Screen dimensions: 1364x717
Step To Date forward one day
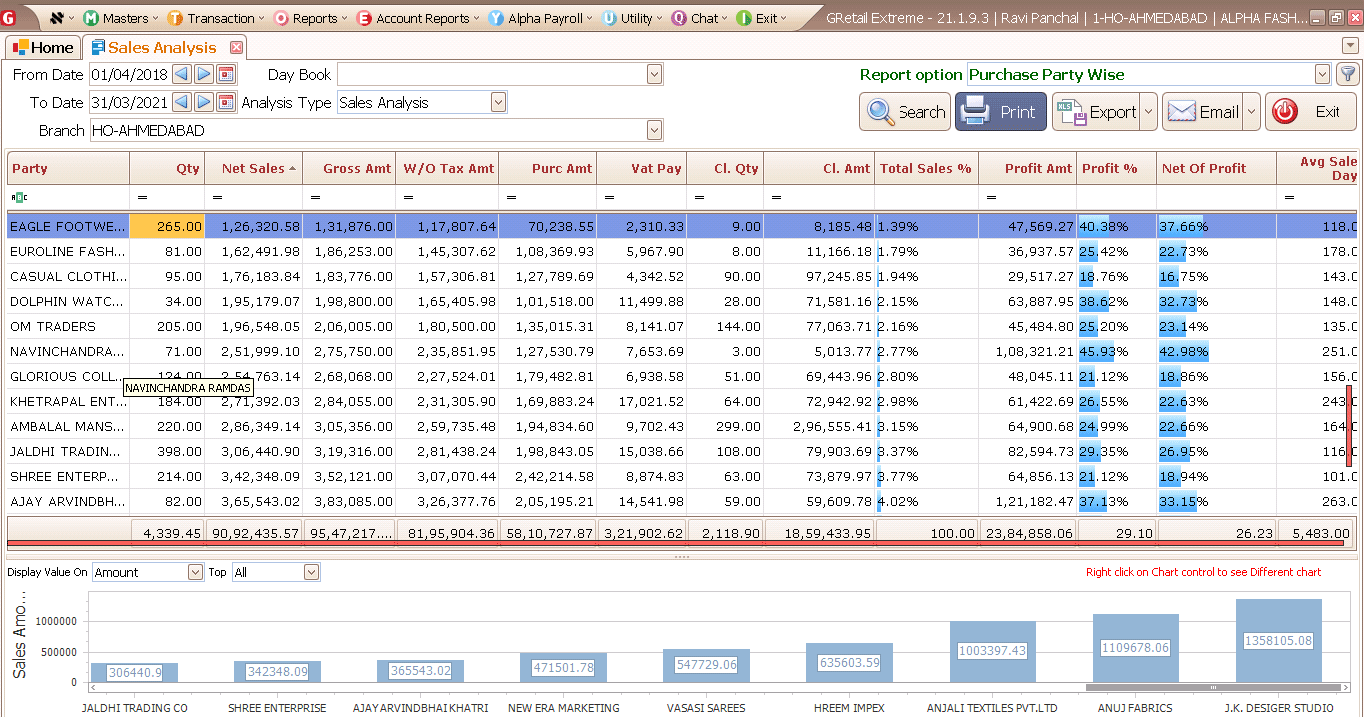point(203,102)
